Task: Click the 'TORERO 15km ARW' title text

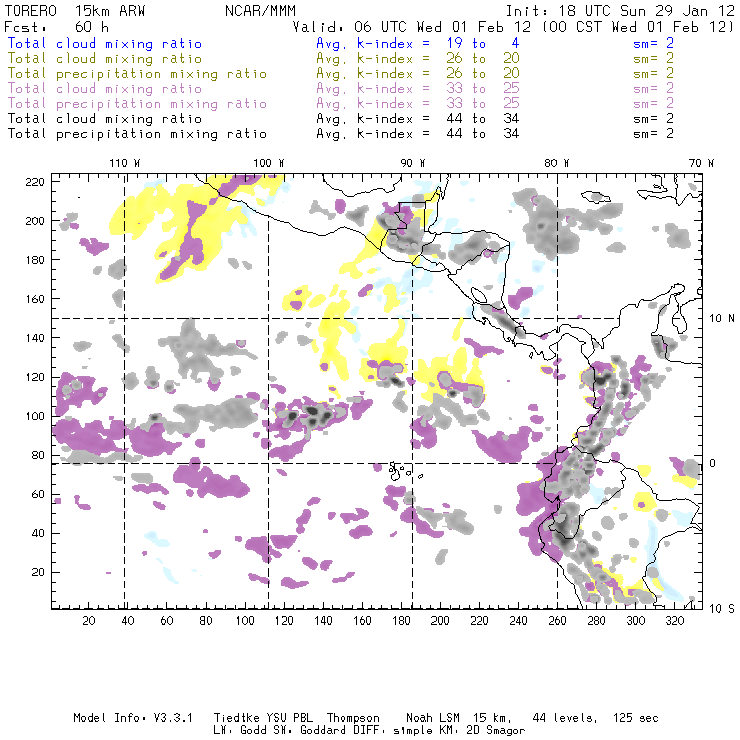Action: (75, 11)
